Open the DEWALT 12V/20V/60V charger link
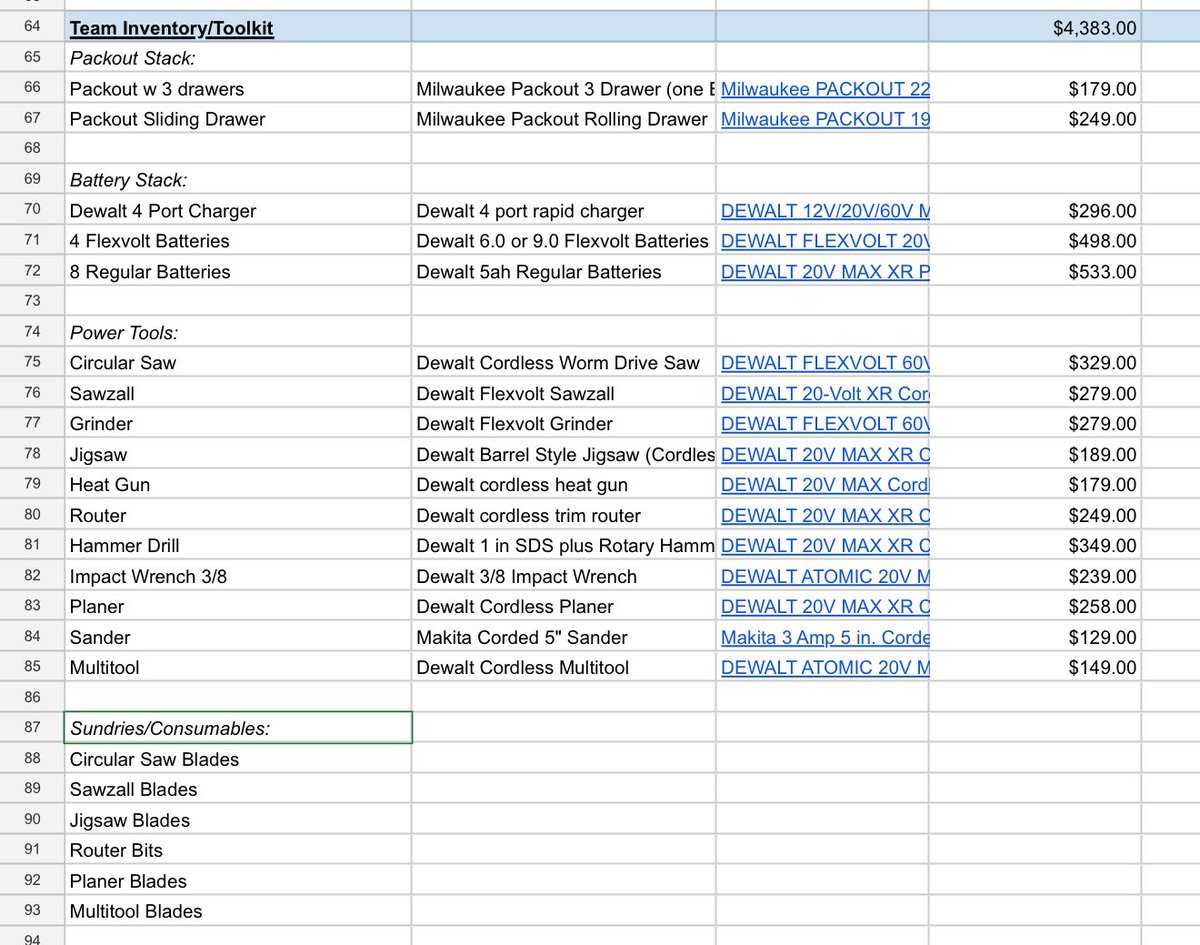Image resolution: width=1200 pixels, height=945 pixels. 824,211
